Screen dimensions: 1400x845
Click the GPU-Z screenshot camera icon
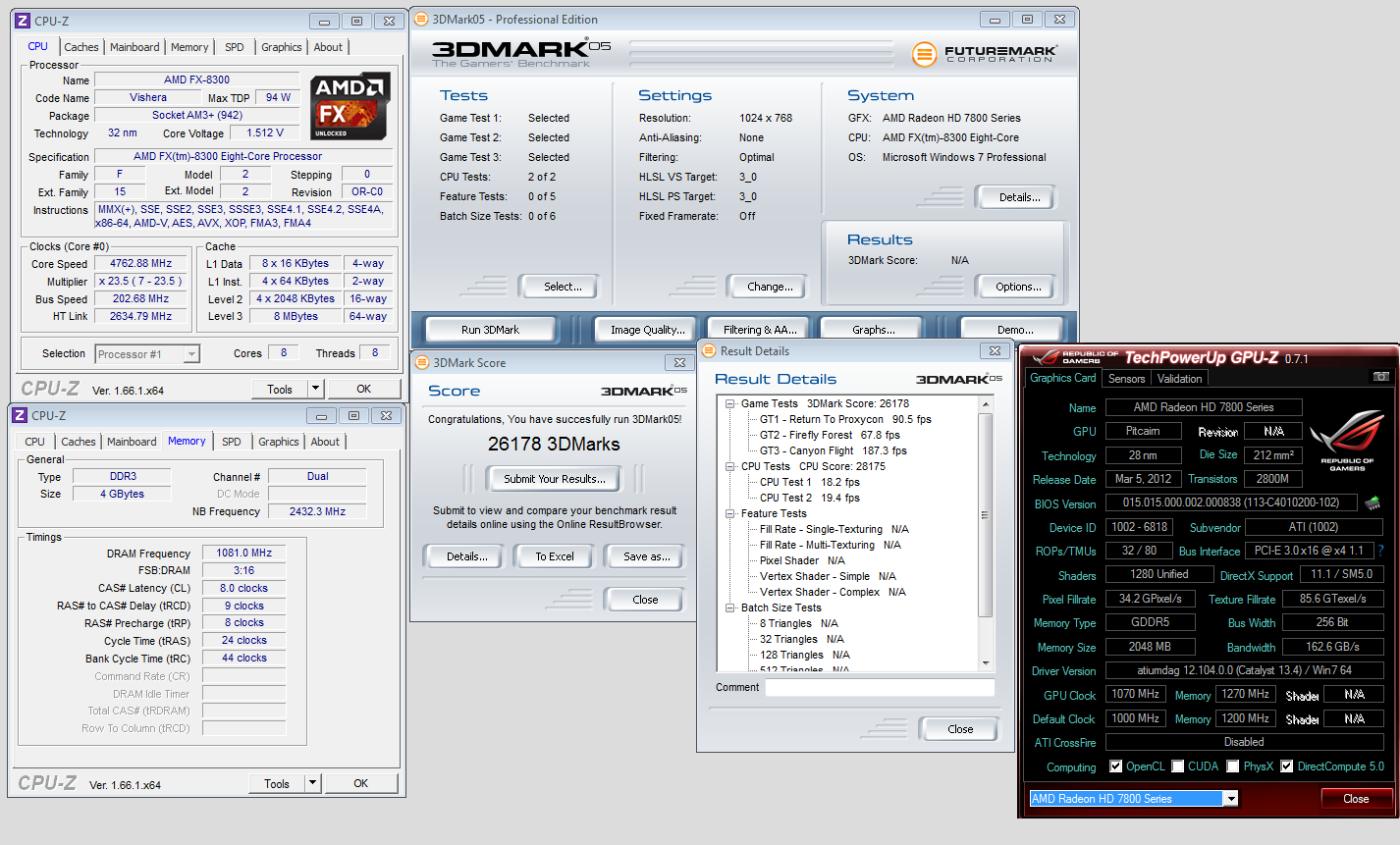coord(1380,377)
